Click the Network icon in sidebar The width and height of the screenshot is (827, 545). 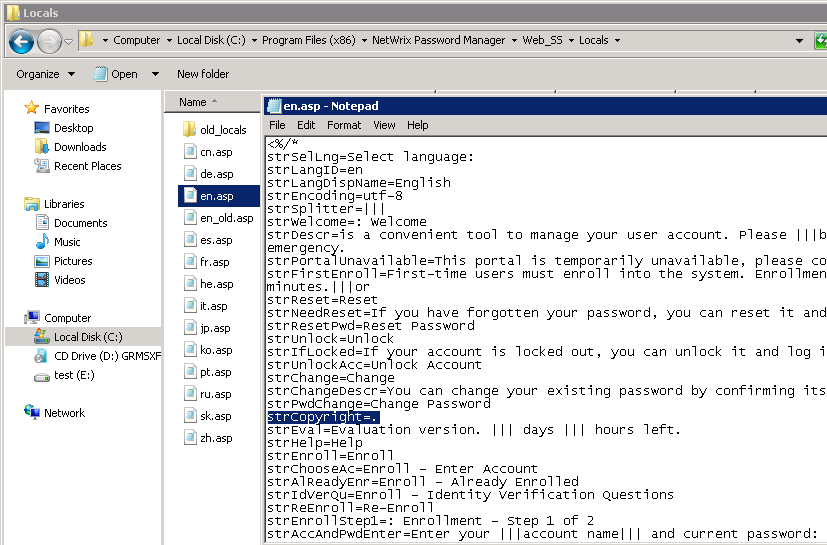coord(32,413)
